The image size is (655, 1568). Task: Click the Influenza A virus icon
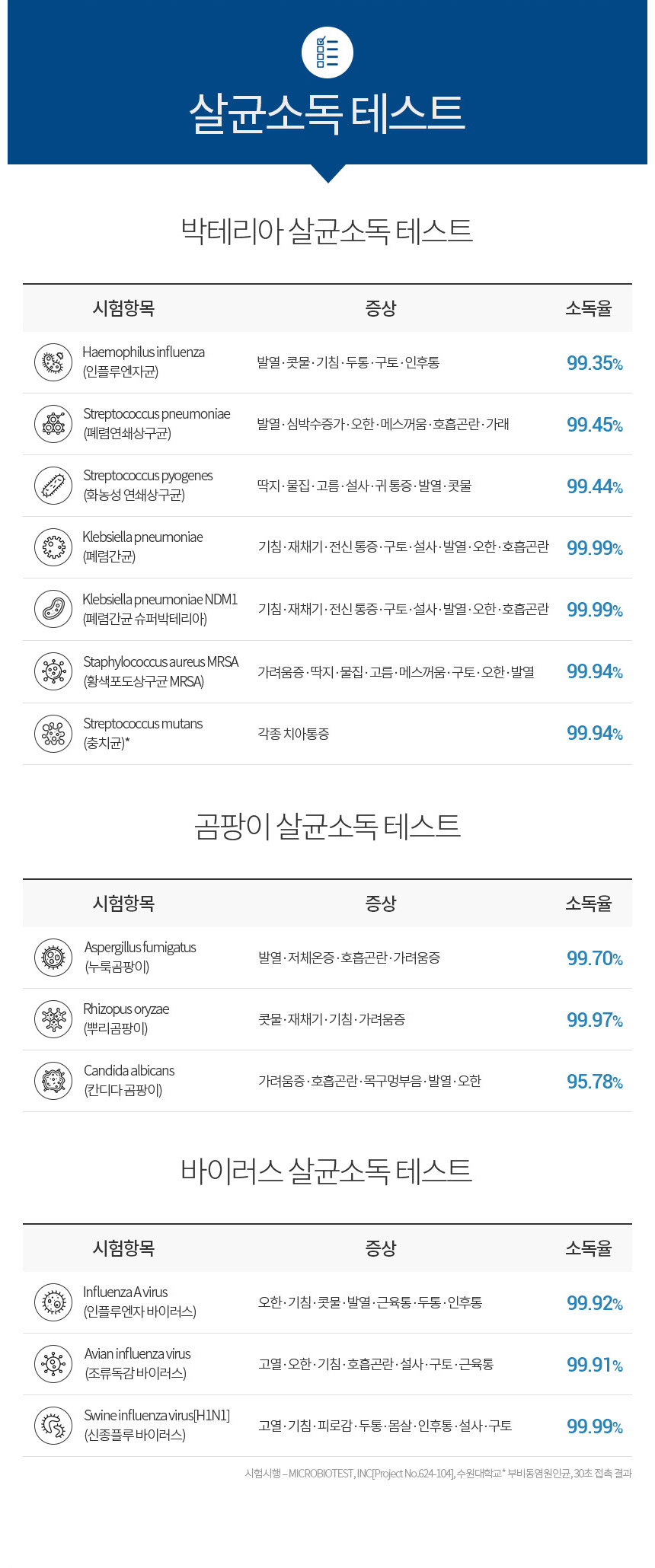53,1302
